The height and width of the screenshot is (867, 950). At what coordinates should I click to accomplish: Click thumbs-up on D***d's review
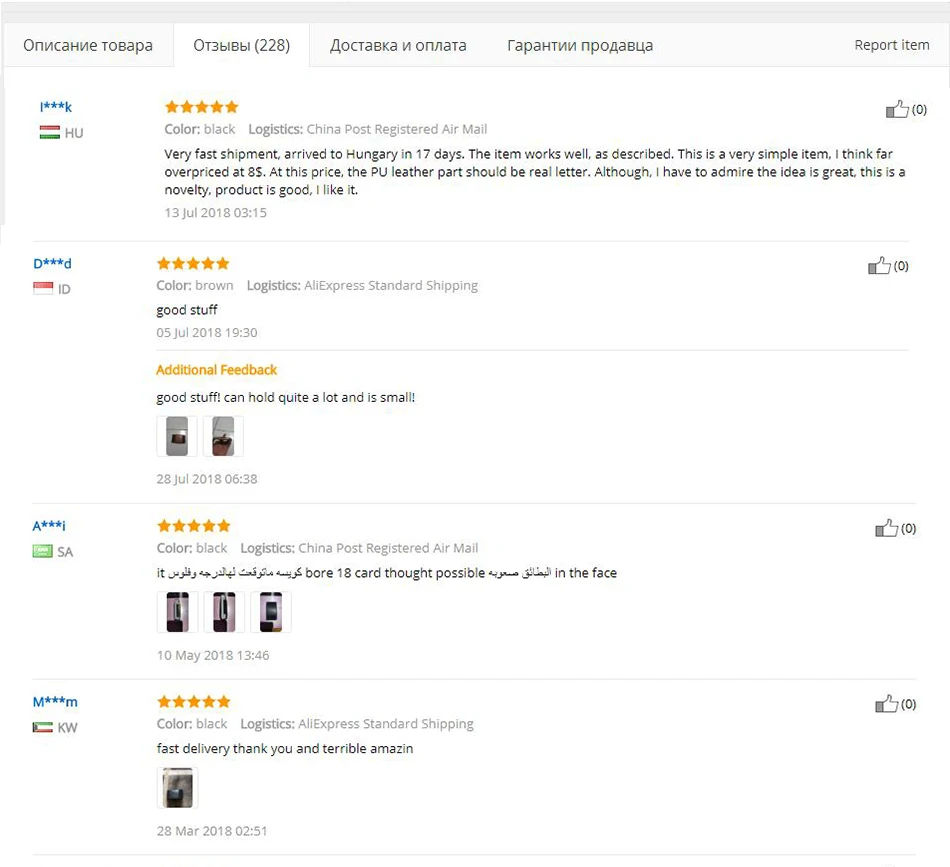click(879, 265)
